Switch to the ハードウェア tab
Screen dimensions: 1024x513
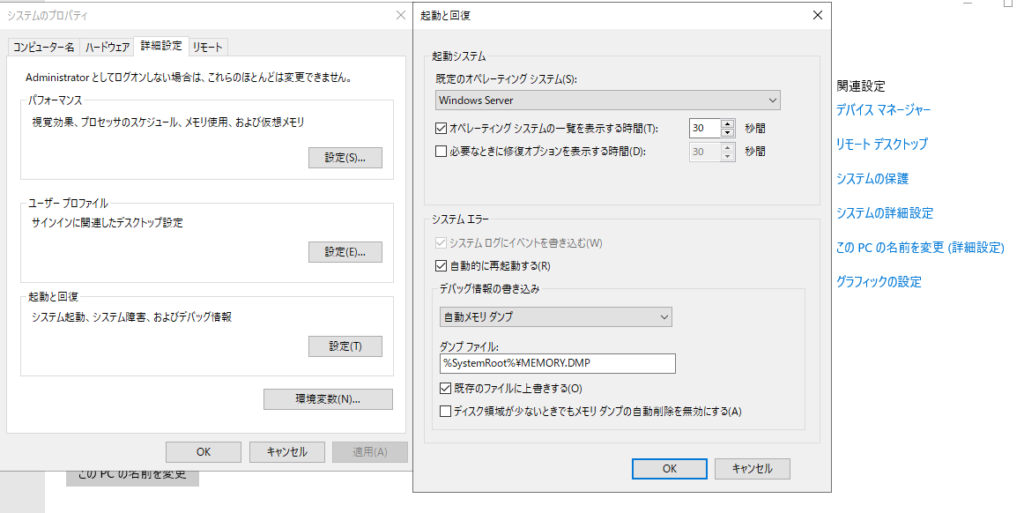pos(107,47)
